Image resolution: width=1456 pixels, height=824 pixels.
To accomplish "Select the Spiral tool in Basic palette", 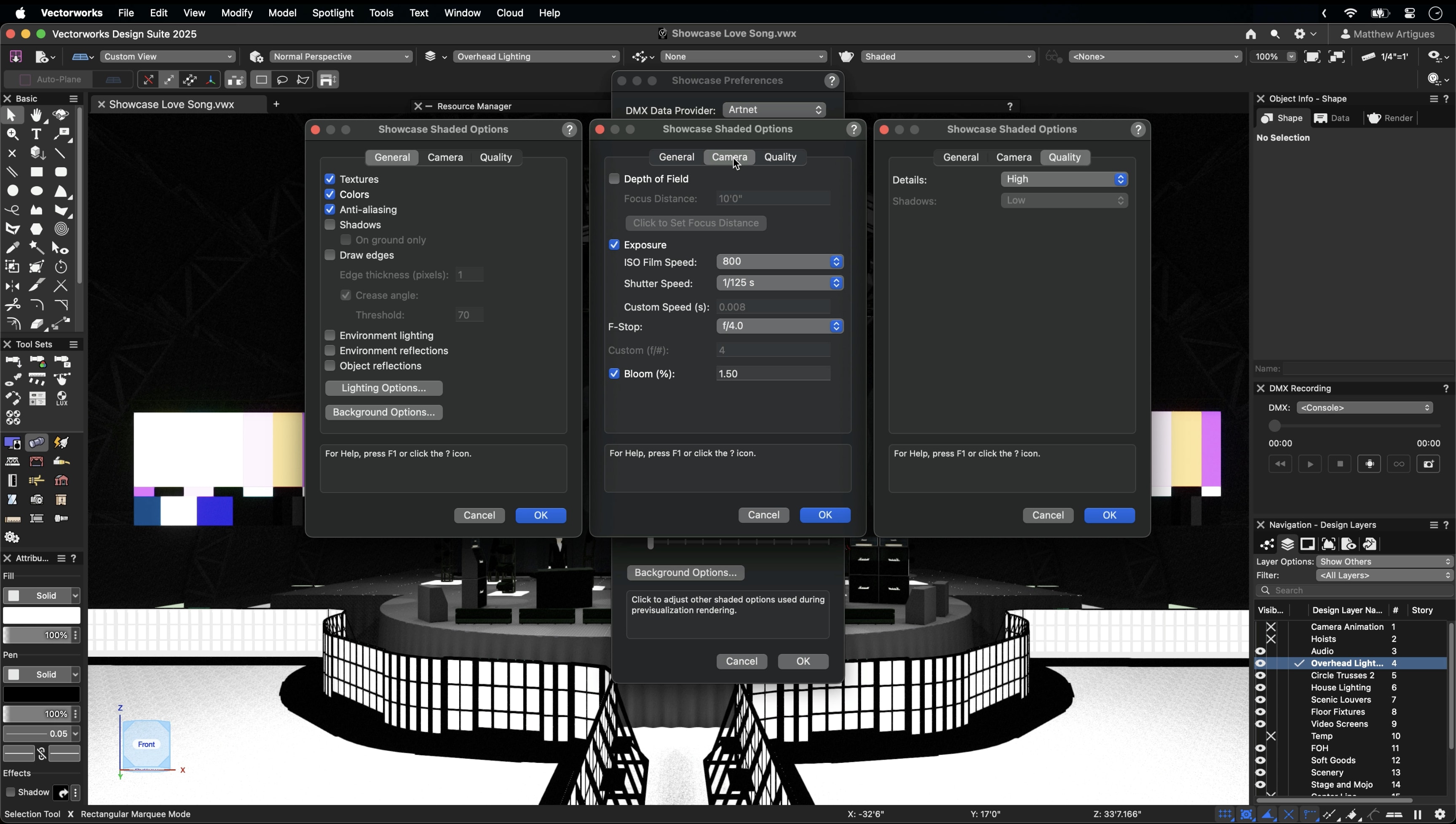I will tap(62, 229).
